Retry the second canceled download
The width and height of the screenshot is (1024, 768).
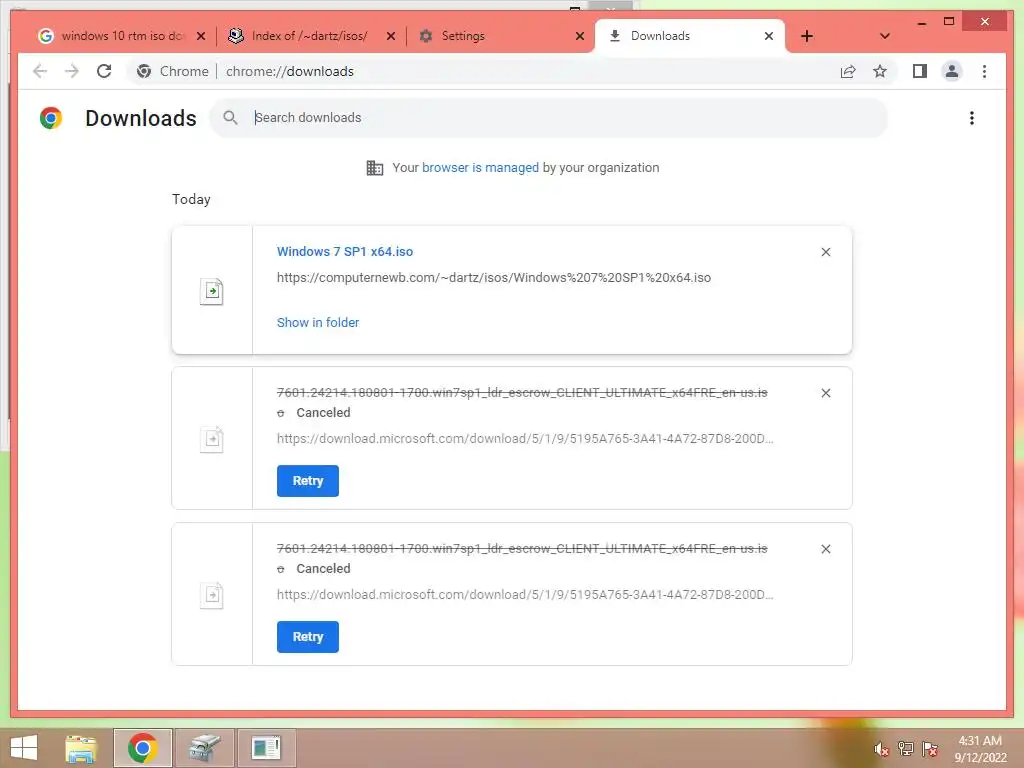(x=308, y=637)
